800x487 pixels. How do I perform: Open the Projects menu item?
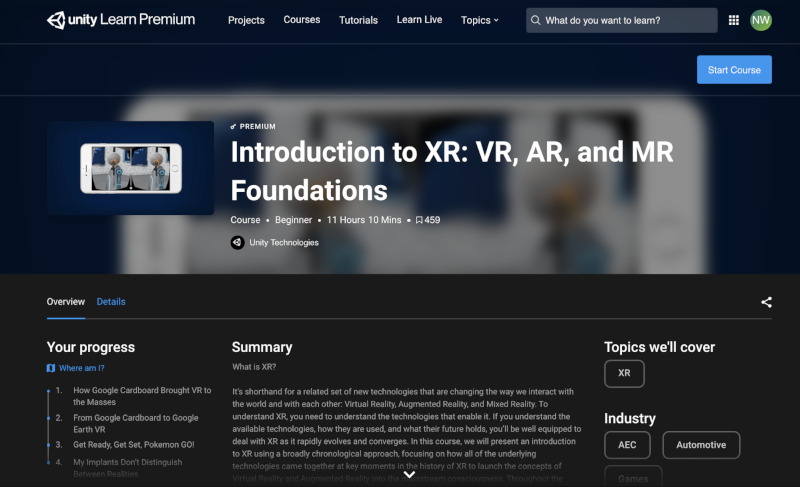(x=246, y=20)
